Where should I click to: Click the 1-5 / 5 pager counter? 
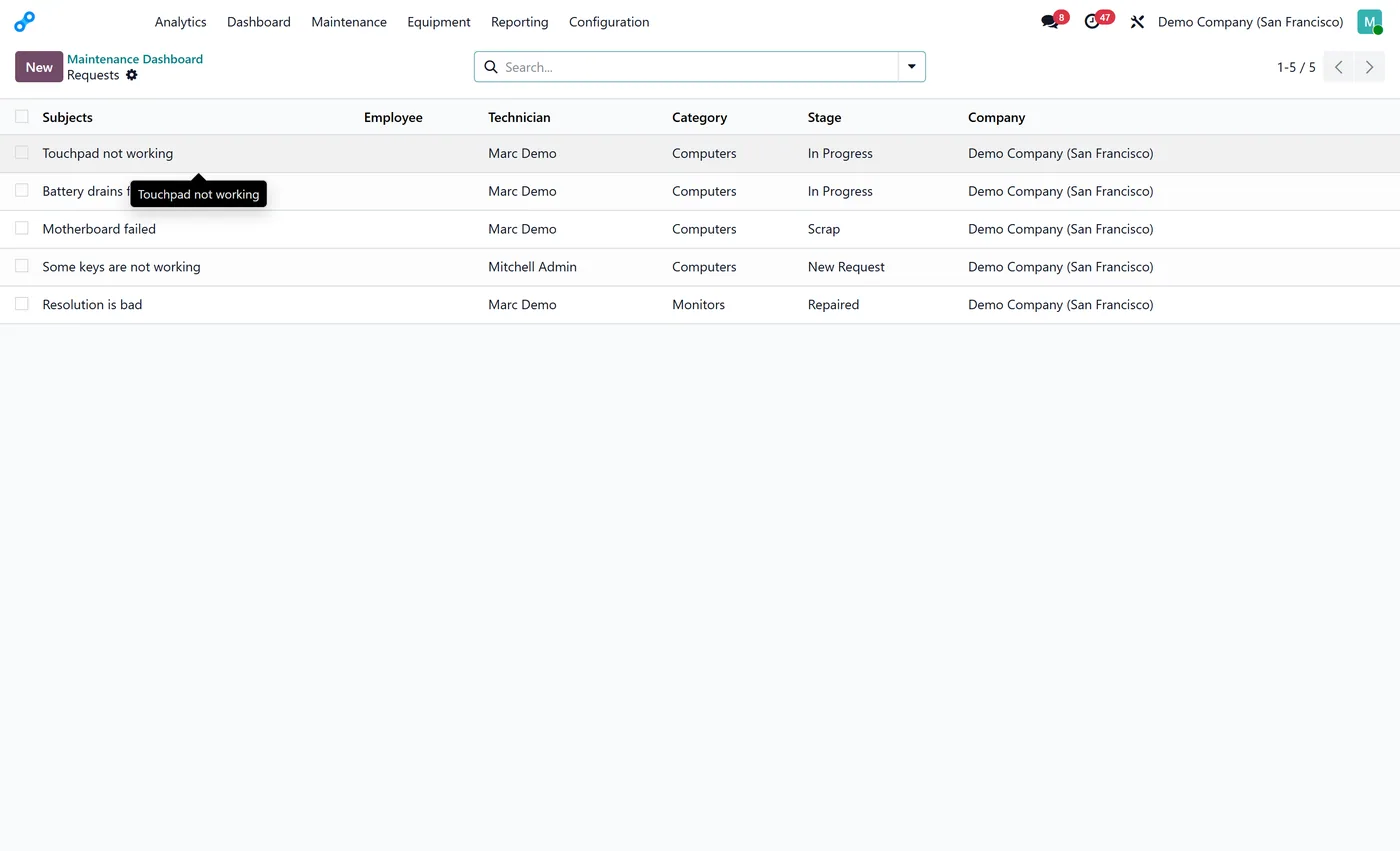click(x=1296, y=67)
